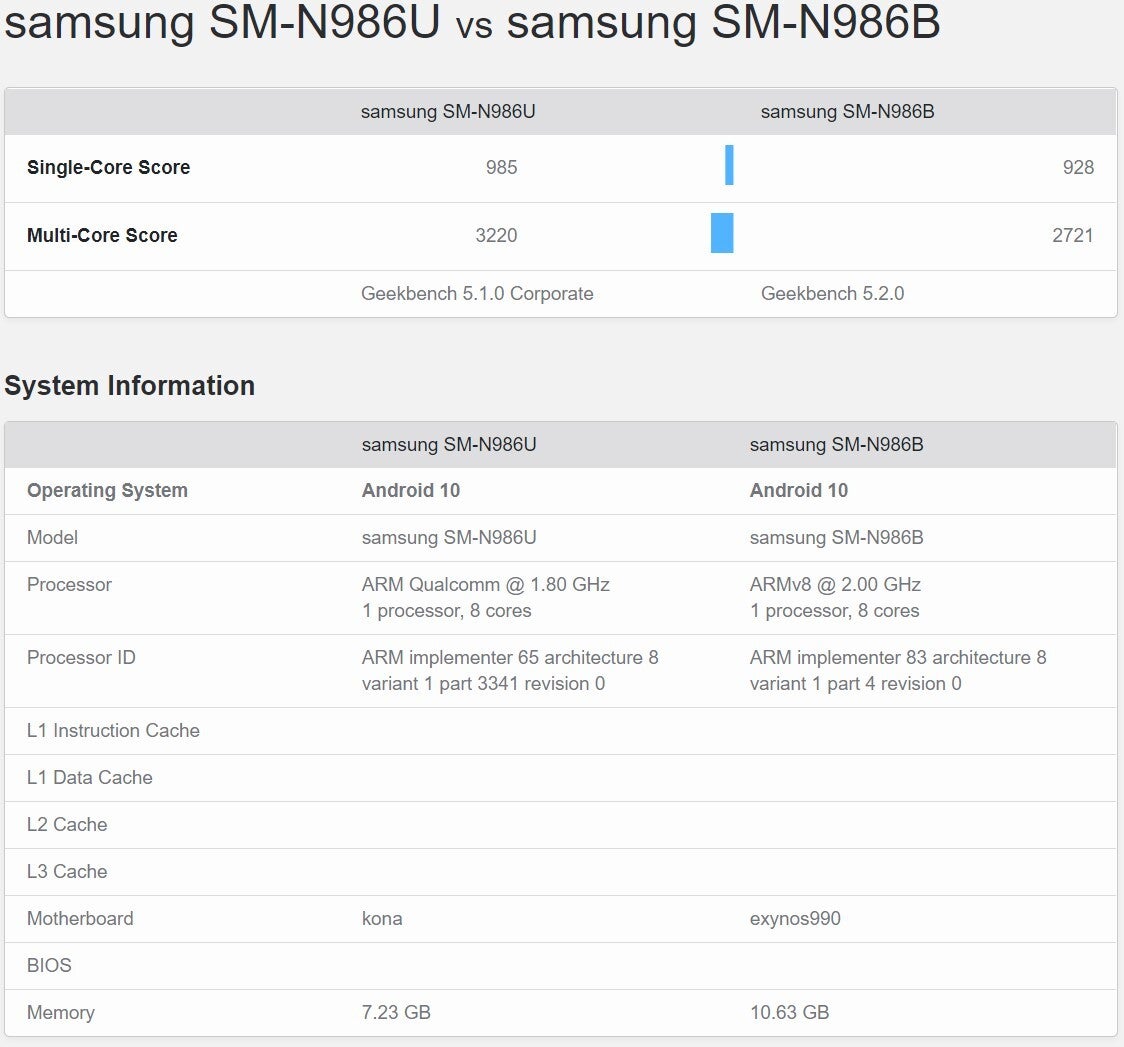
Task: Select the 'L2 Cache' row label
Action: (67, 825)
